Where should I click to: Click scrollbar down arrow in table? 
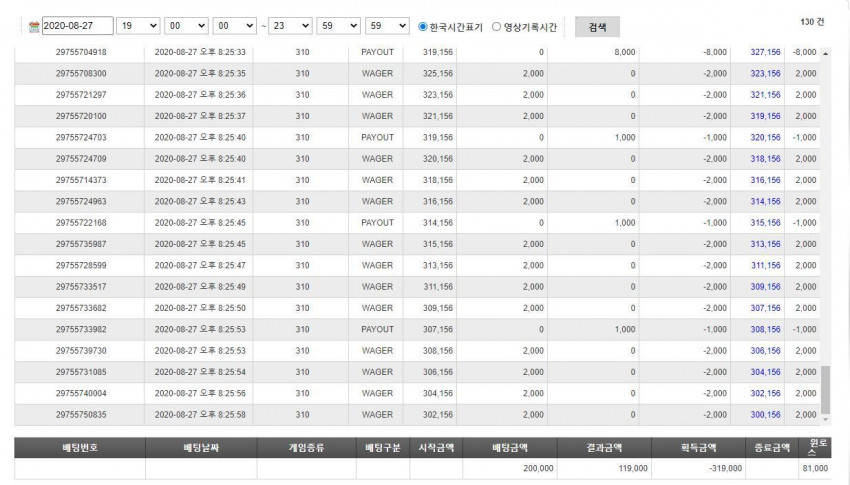tap(825, 419)
